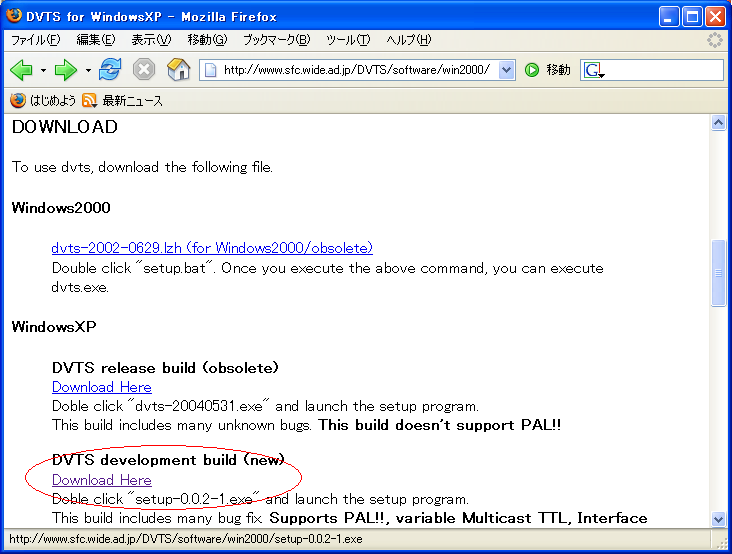Expand the address bar URL dropdown

(x=507, y=70)
